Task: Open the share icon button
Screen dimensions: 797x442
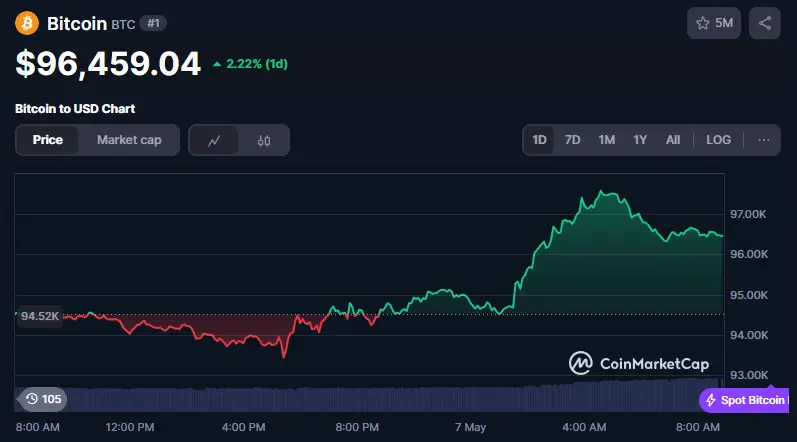Action: (x=764, y=23)
